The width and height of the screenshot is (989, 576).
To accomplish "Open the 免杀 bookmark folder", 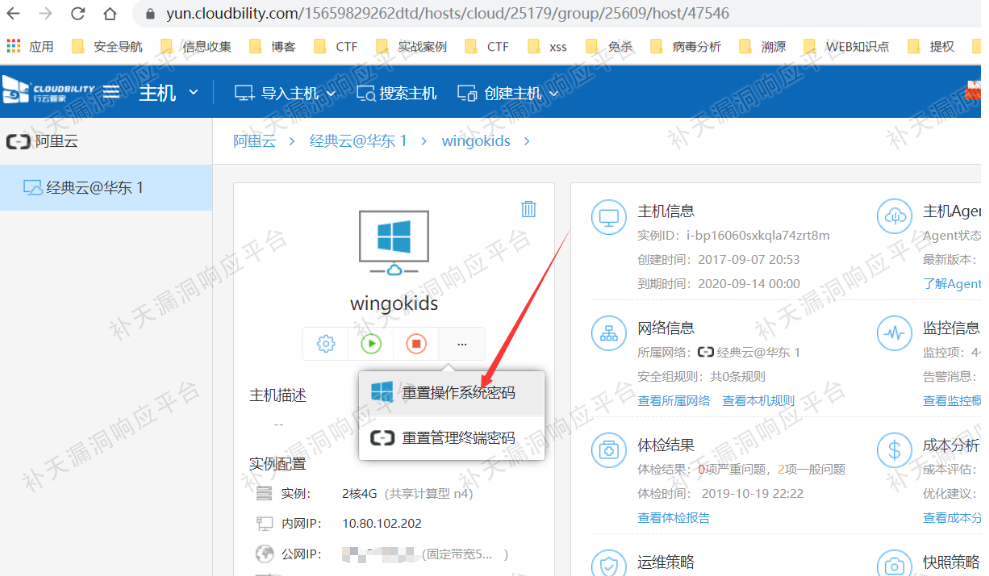I will (x=609, y=46).
